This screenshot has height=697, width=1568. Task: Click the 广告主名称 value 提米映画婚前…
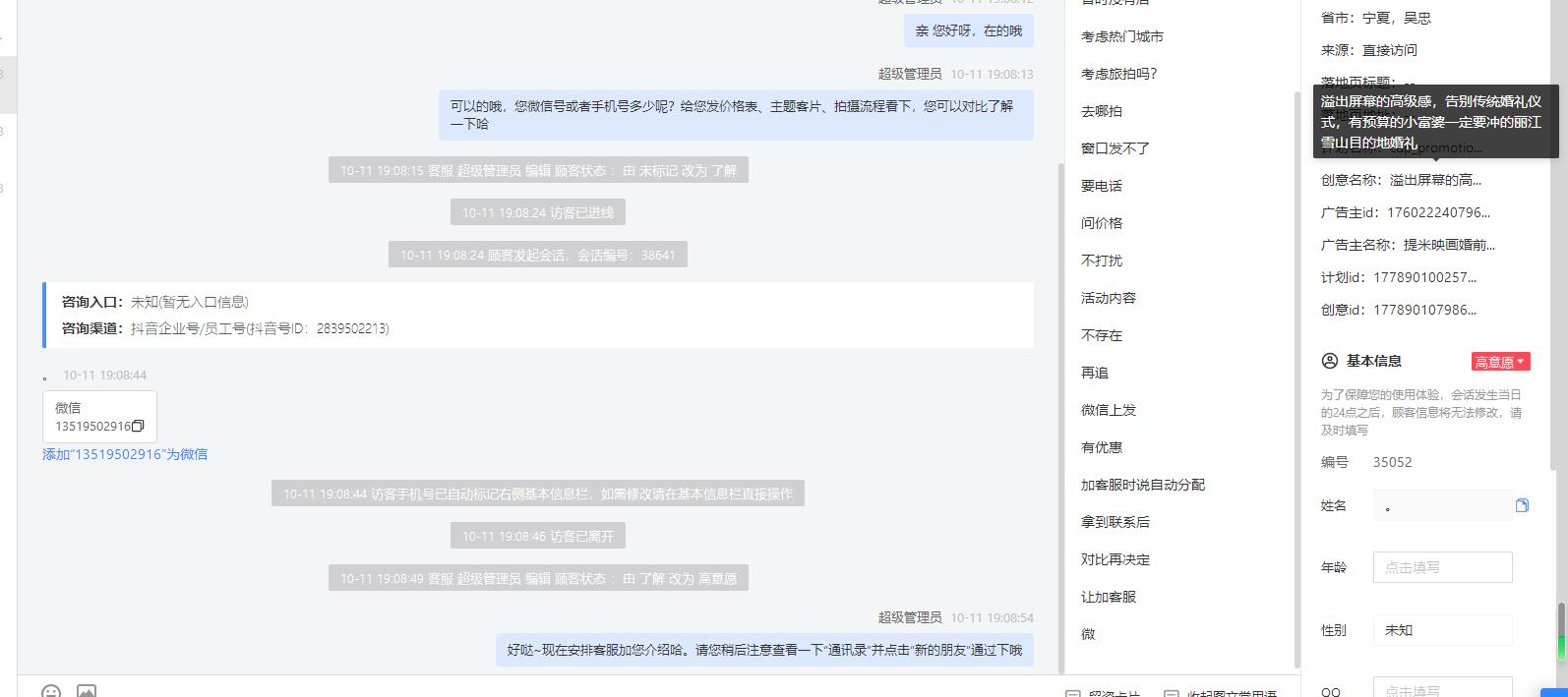click(1449, 245)
